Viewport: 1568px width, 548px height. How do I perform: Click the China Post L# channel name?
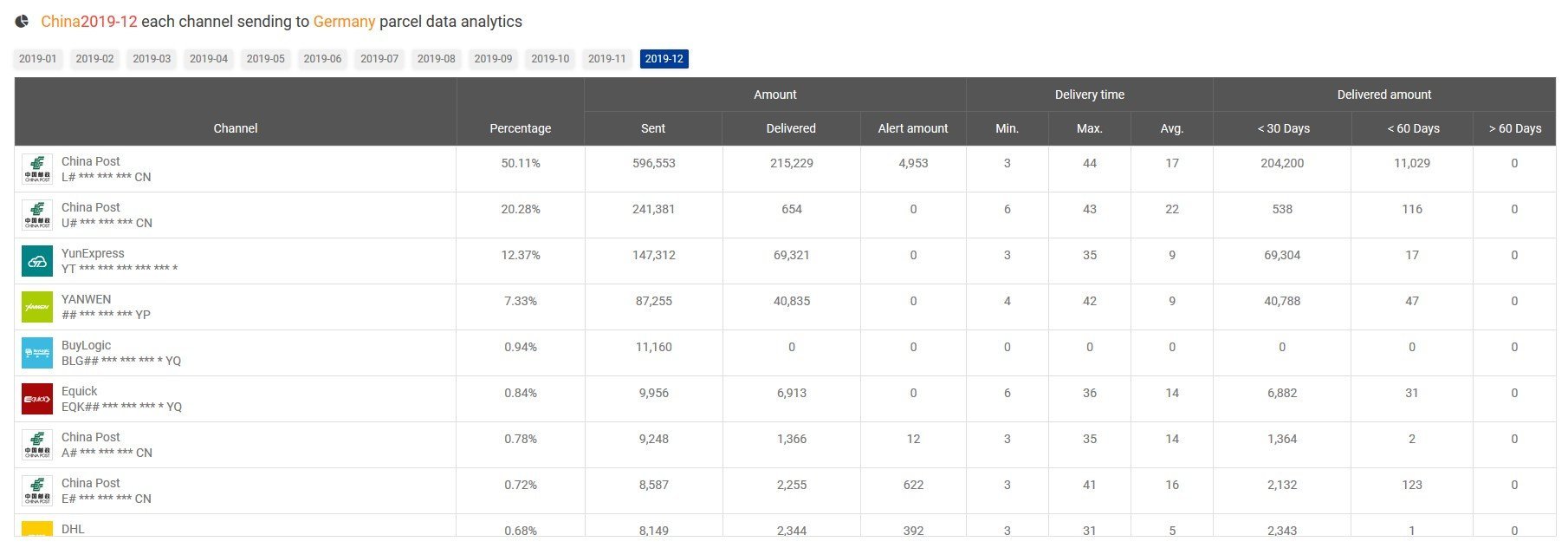[90, 161]
